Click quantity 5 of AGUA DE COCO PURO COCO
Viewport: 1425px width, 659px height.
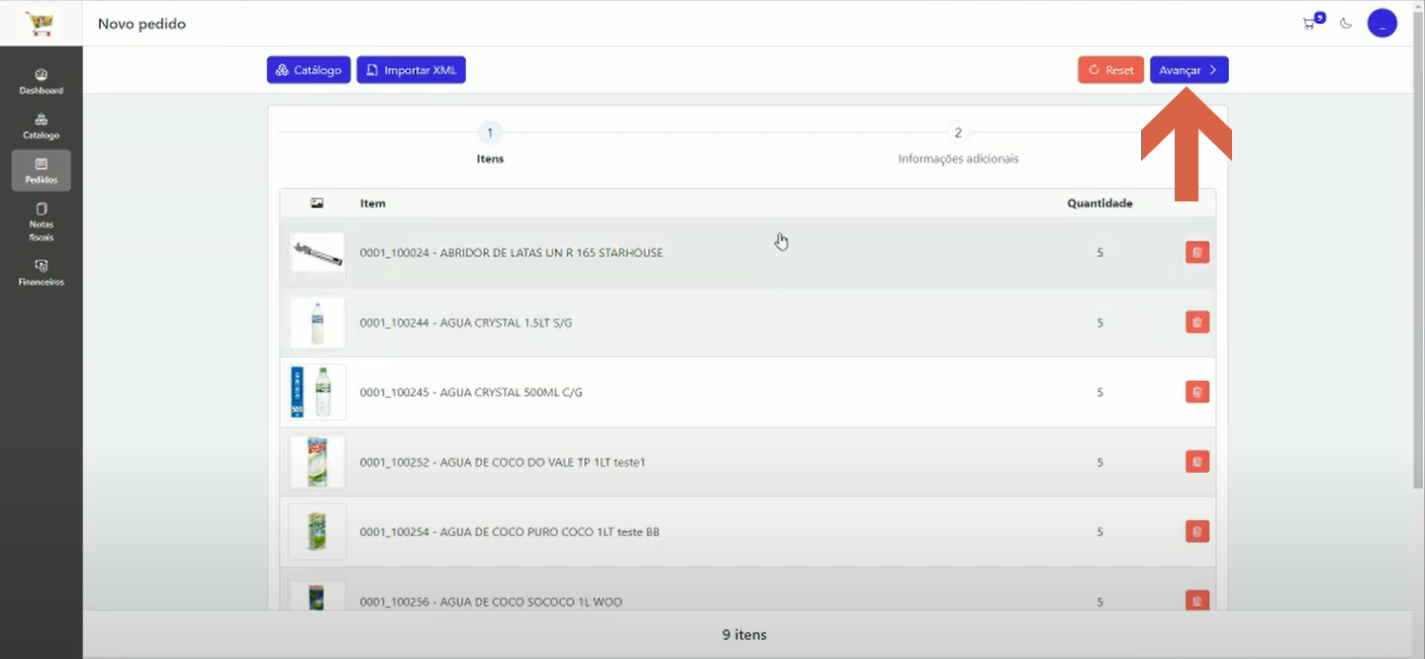(x=1100, y=532)
